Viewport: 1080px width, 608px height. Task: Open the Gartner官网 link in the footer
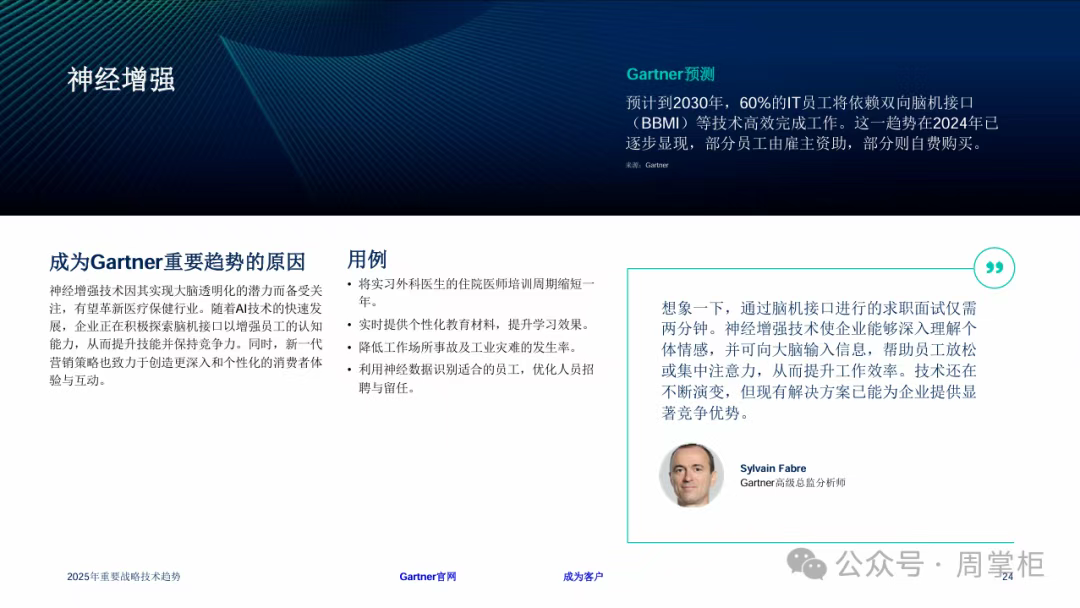428,577
